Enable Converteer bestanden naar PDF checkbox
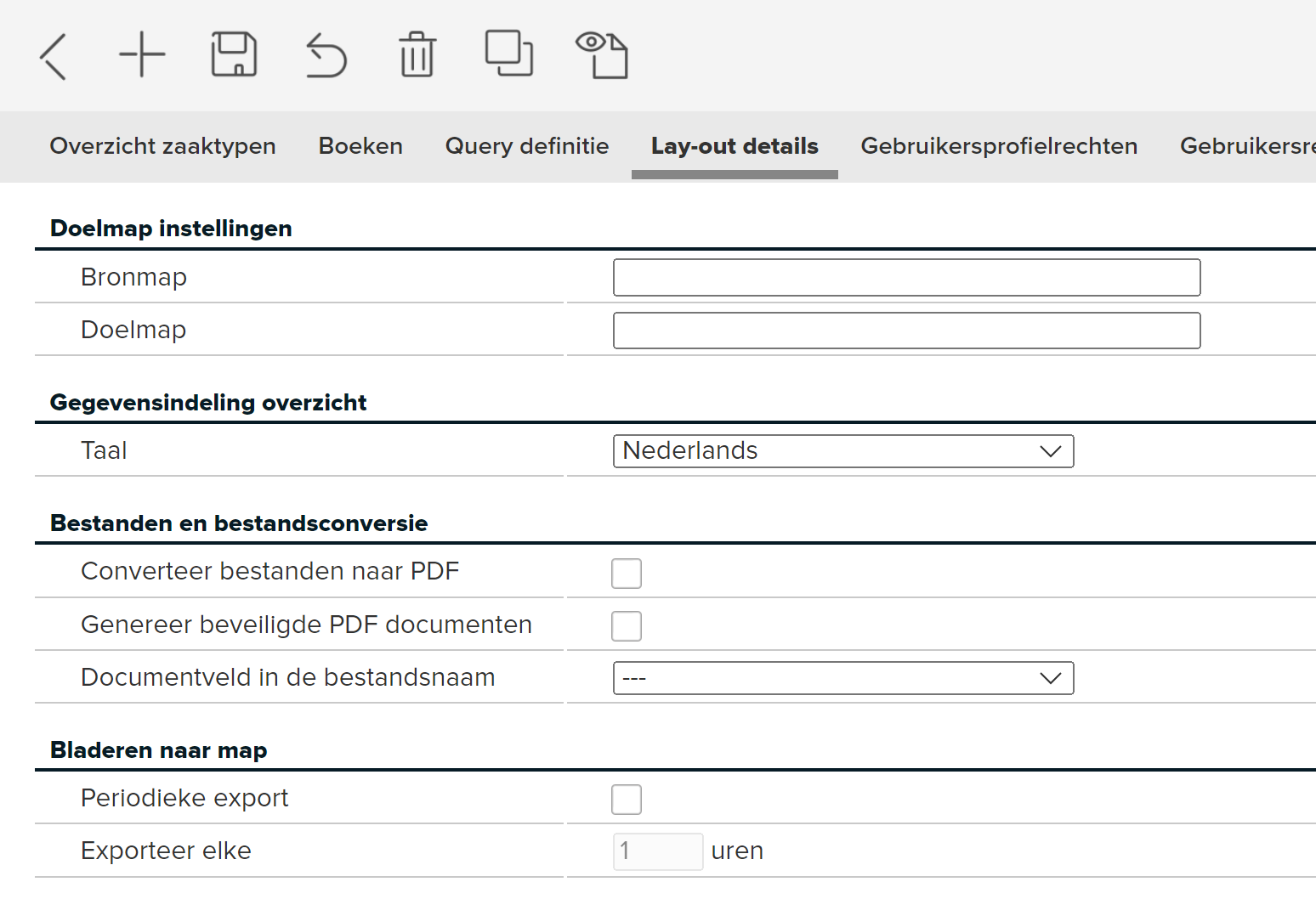Viewport: 1316px width, 916px height. (627, 574)
